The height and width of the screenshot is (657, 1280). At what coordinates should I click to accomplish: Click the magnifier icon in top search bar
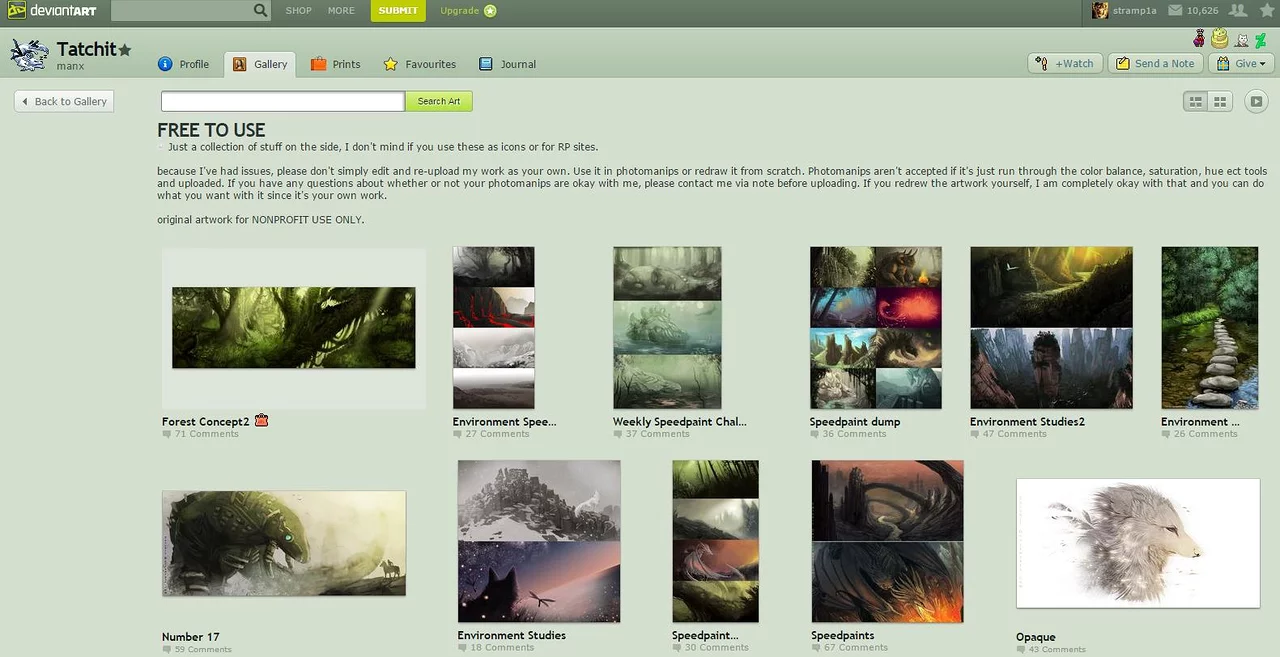pos(260,11)
